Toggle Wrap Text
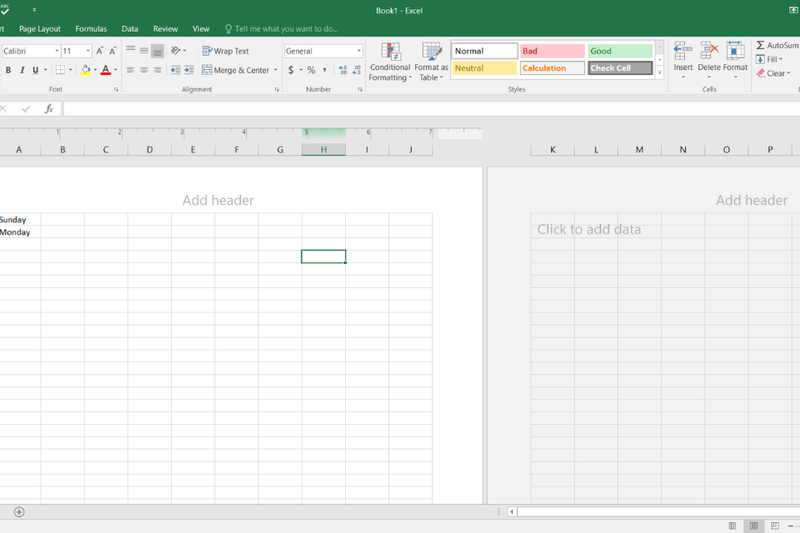Screen dimensions: 800x533 click(x=226, y=51)
